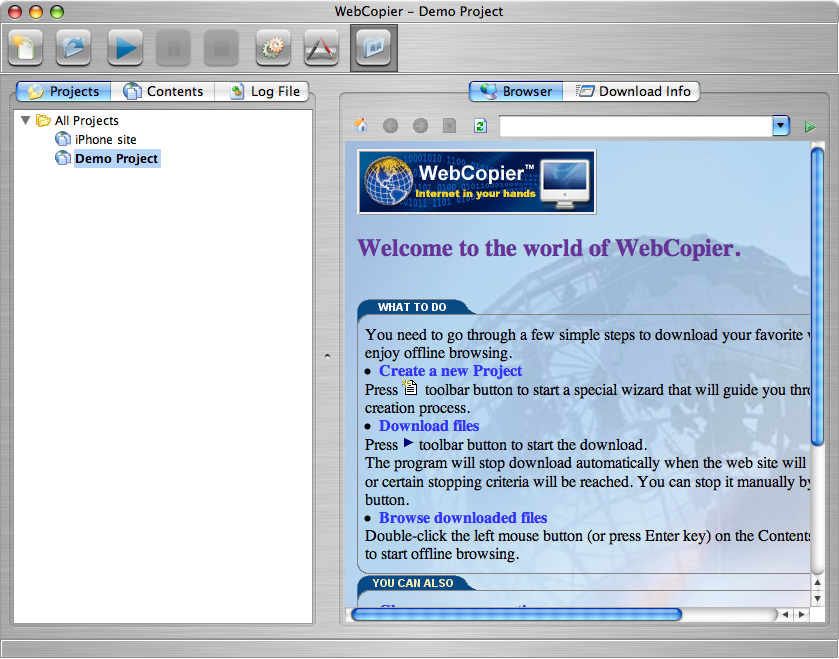Close the WebCopier window

click(15, 12)
